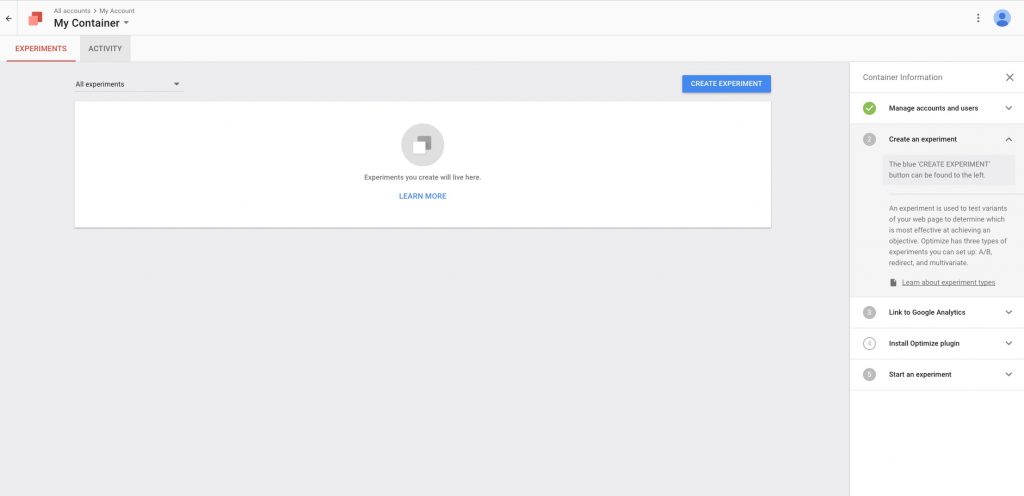1024x496 pixels.
Task: Click the gray experiments placeholder icon
Action: click(423, 145)
